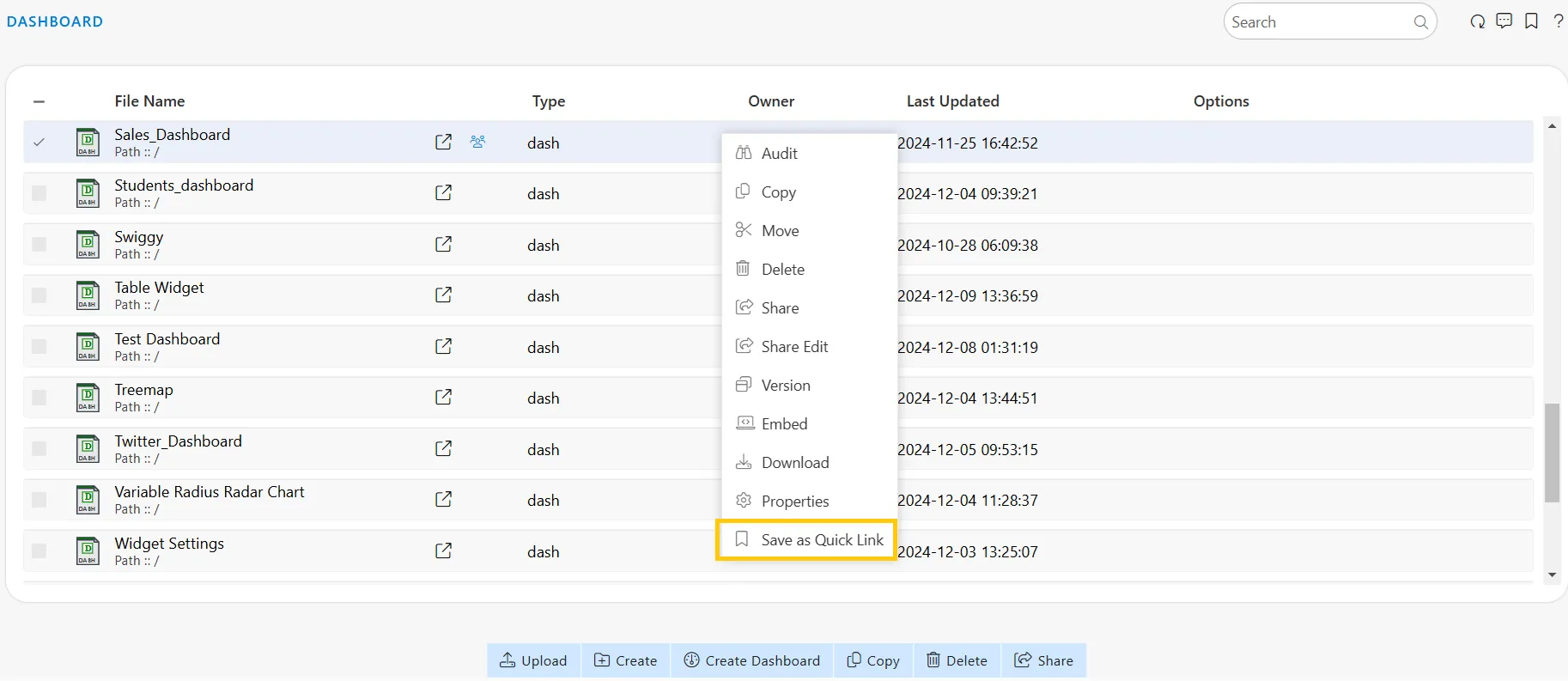Open the bookmark quick links icon
The image size is (1568, 681).
click(x=1531, y=21)
